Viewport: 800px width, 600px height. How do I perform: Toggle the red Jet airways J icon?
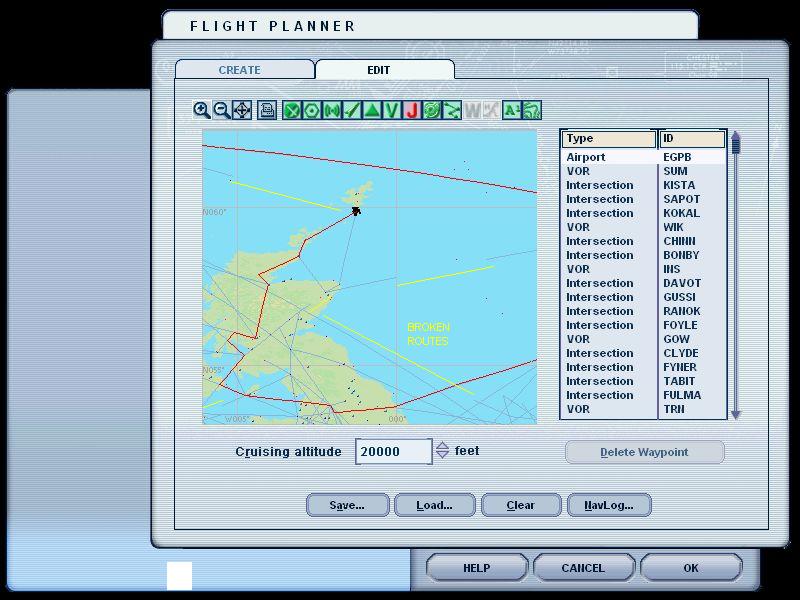tap(411, 110)
